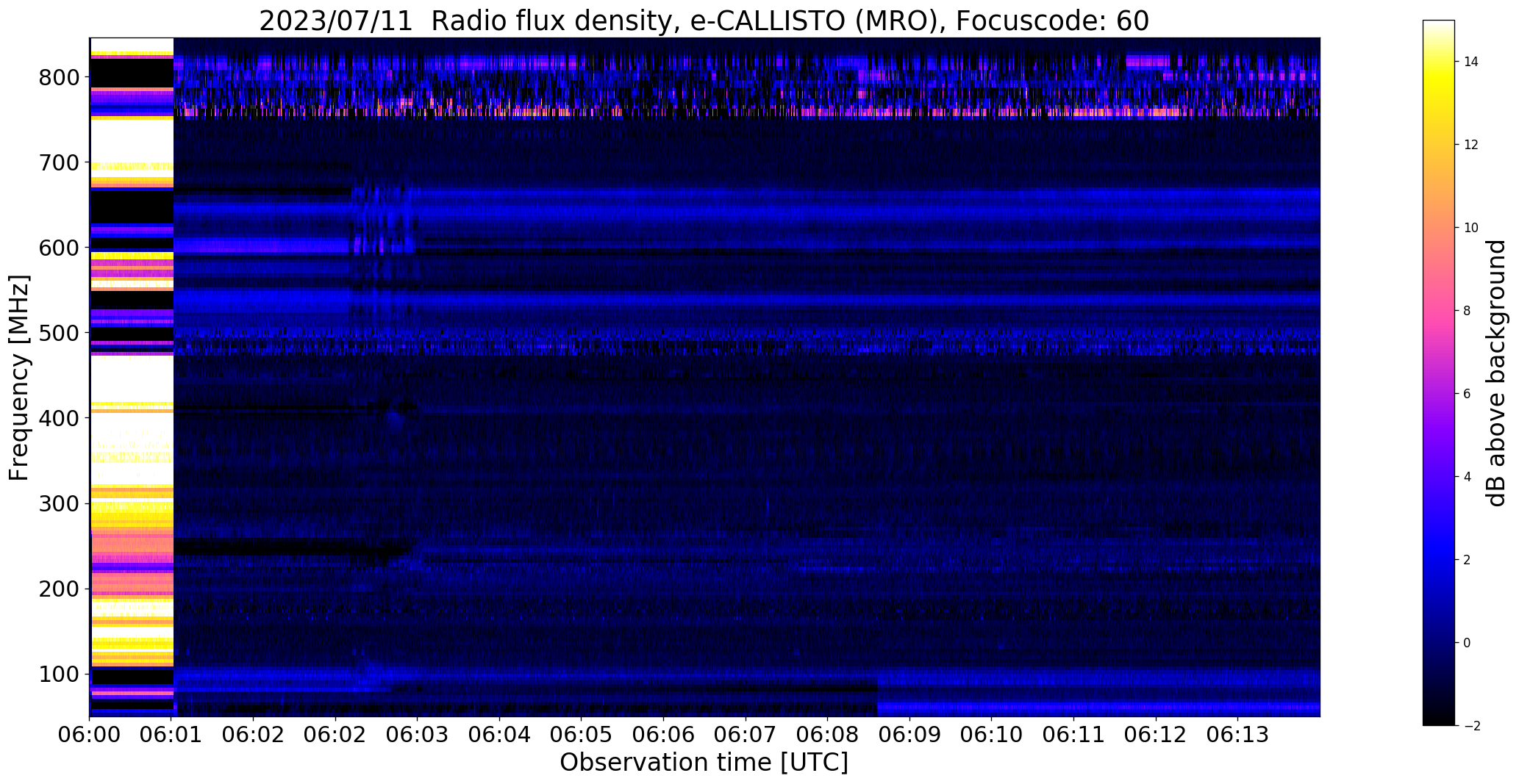Click the 06:09 time tick label
The height and width of the screenshot is (784, 1519).
909,734
